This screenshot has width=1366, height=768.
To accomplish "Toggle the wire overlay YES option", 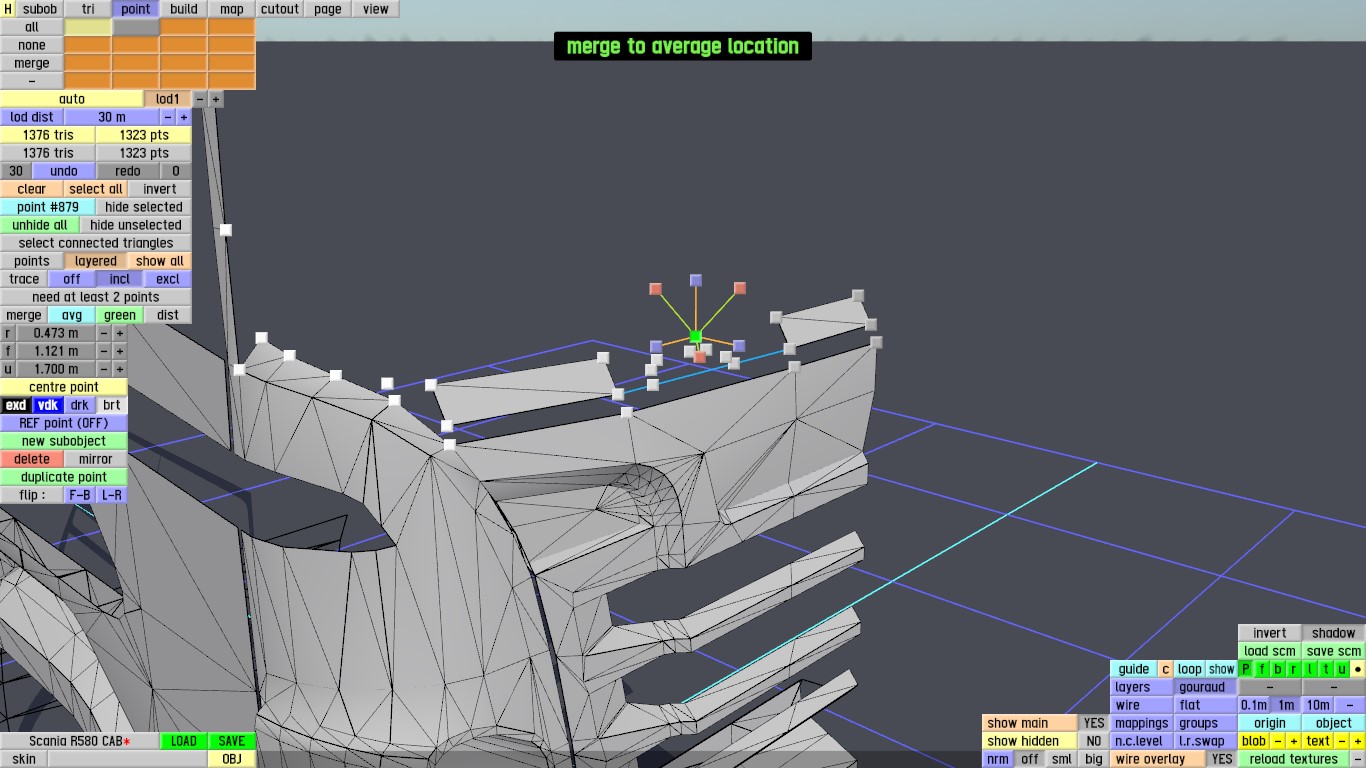I will pyautogui.click(x=1222, y=759).
